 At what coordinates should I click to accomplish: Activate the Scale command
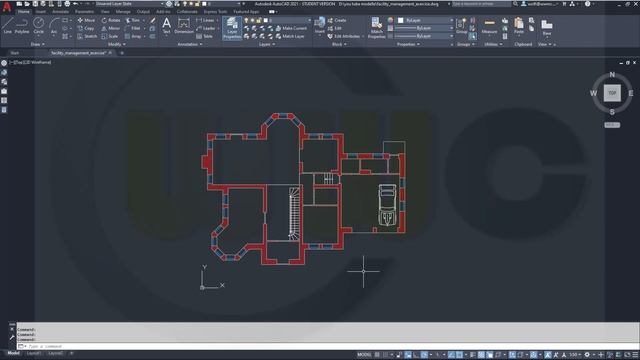pos(110,36)
